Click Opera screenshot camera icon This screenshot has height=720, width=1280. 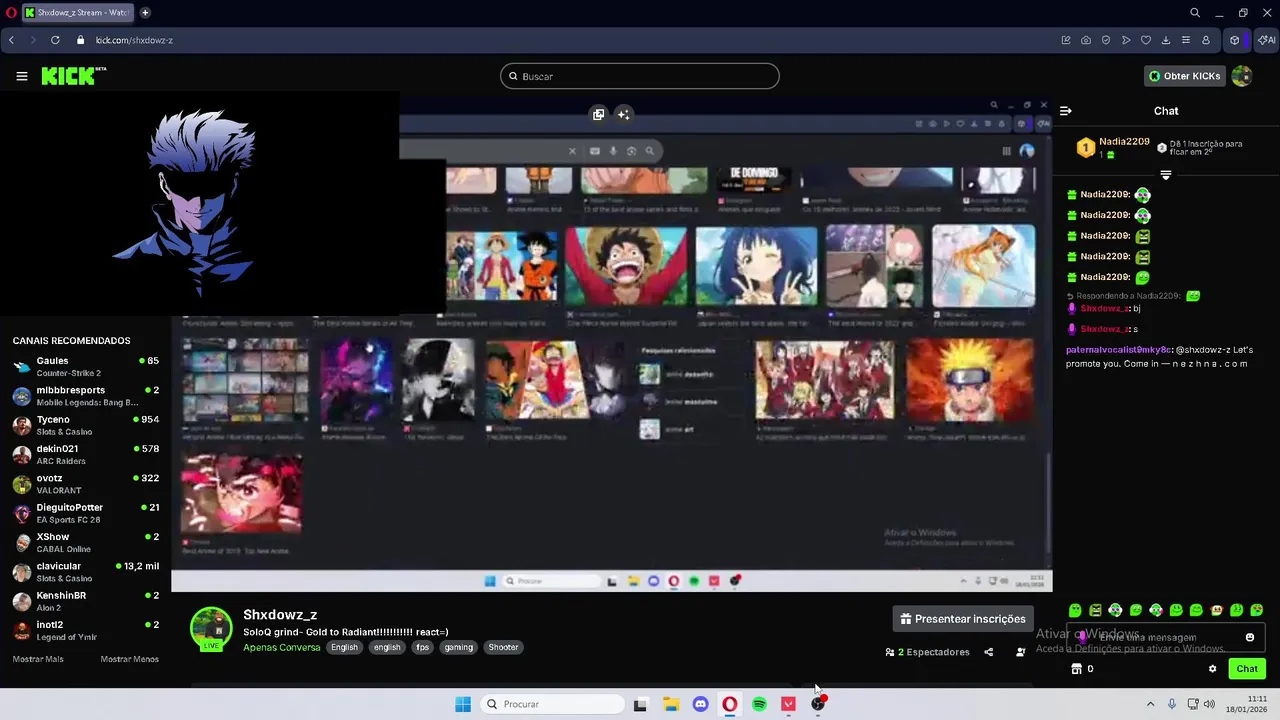(x=1086, y=40)
